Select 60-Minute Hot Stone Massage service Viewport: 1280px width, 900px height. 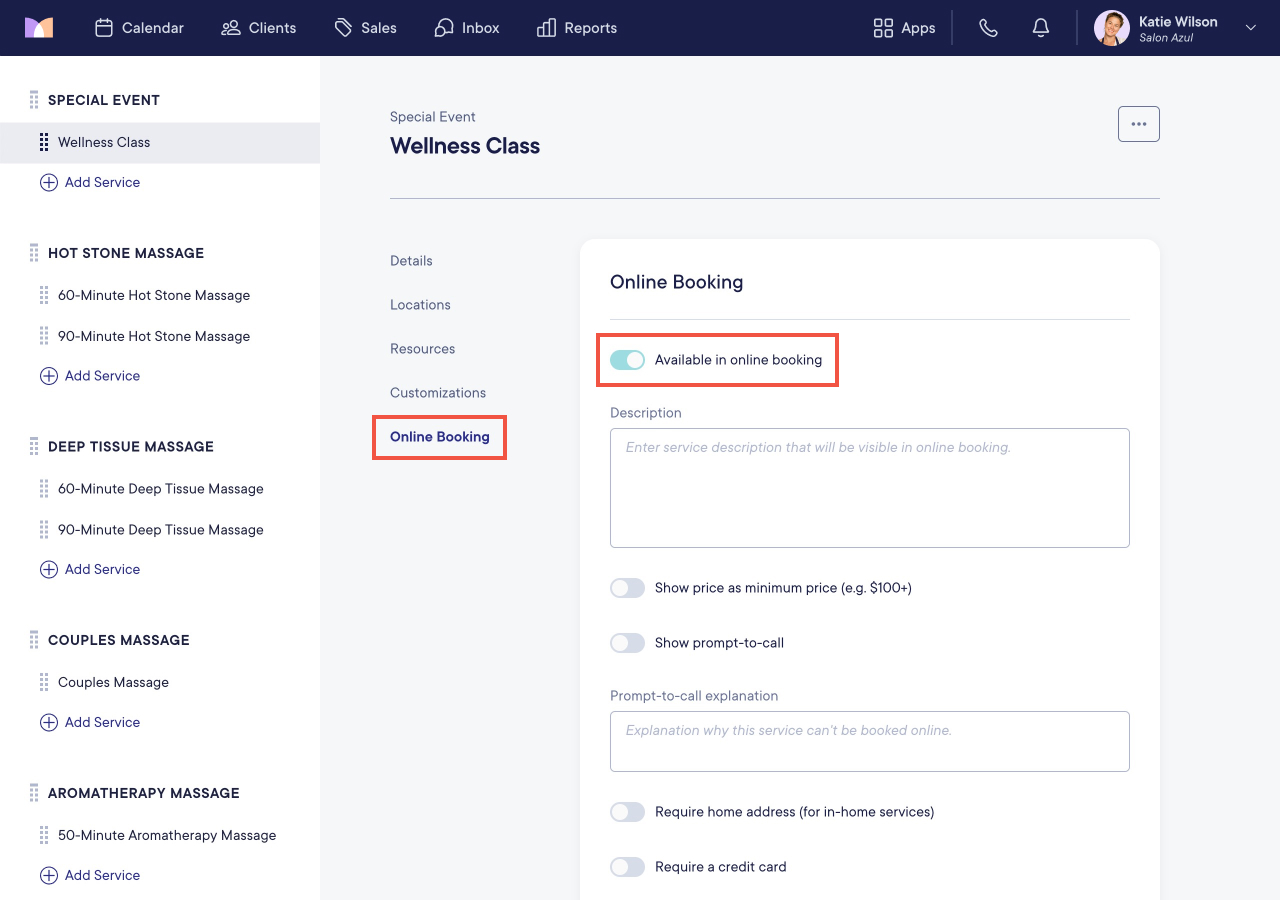(x=154, y=295)
